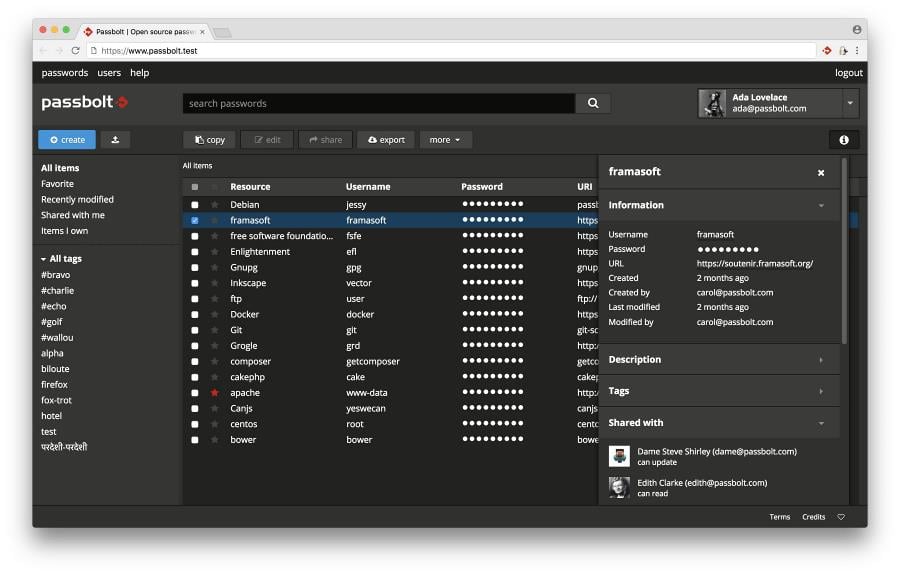This screenshot has height=574, width=900.
Task: Check the free software foundation row checkbox
Action: tap(195, 236)
